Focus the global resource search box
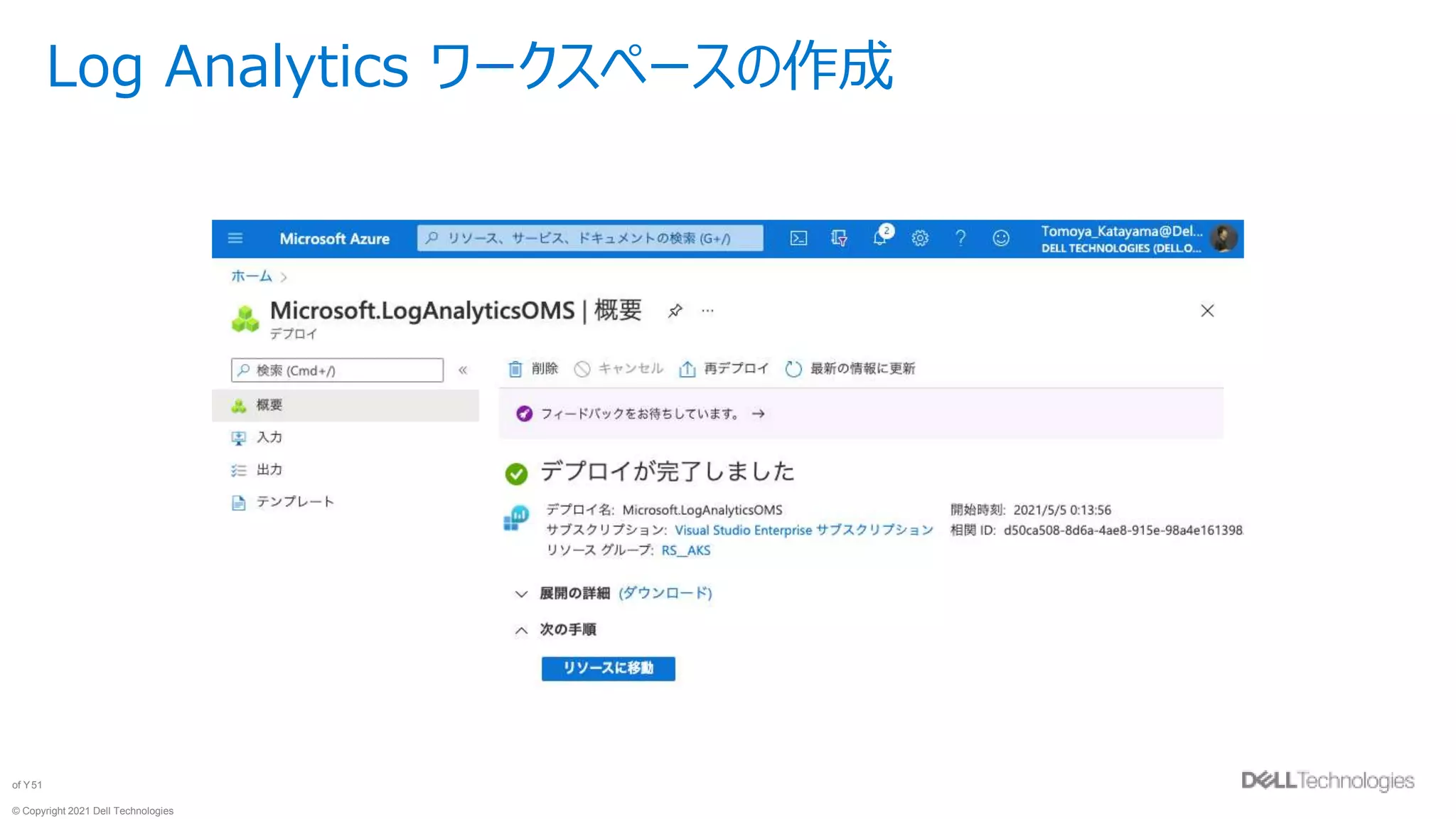This screenshot has height=819, width=1456. [x=590, y=238]
